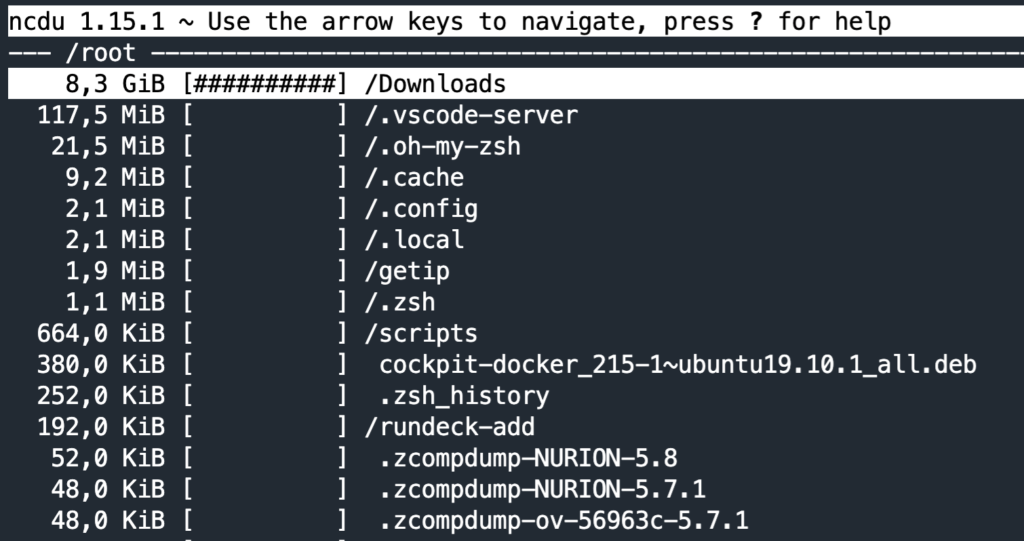1024x541 pixels.
Task: Click the /.cache directory entry
Action: (414, 178)
